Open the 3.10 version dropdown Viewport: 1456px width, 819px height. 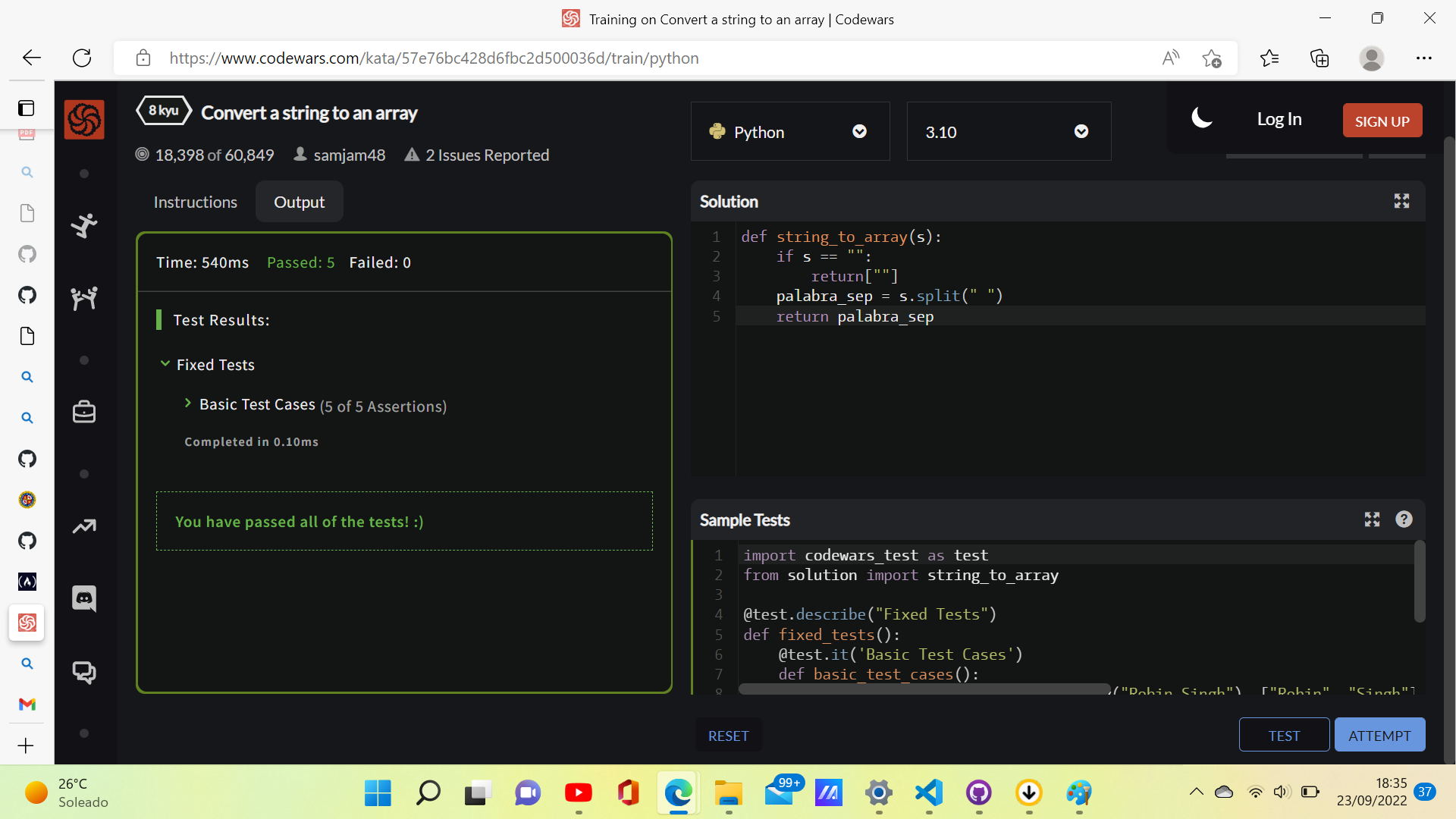1081,131
